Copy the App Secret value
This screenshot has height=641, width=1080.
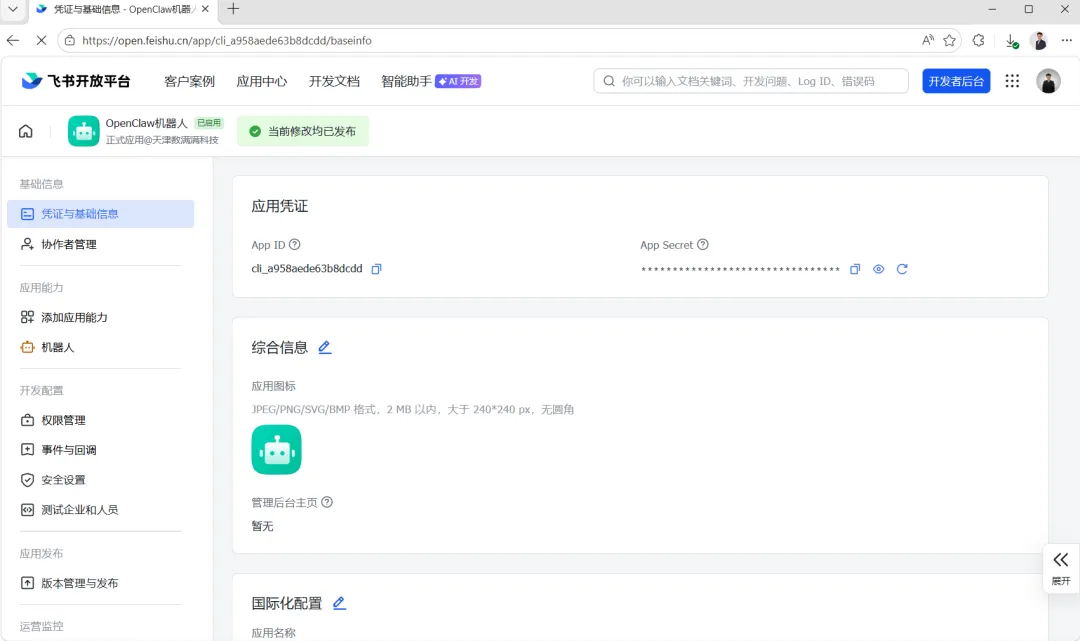click(x=855, y=269)
